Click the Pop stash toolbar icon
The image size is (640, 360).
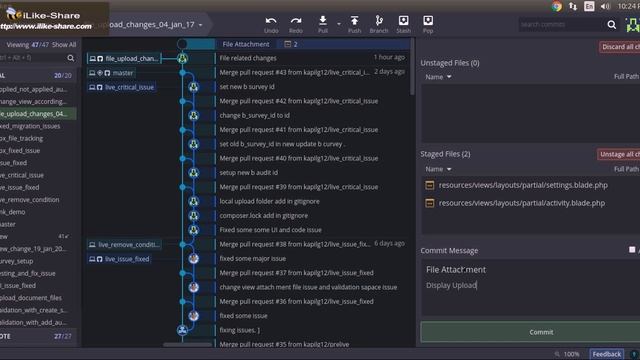point(428,24)
